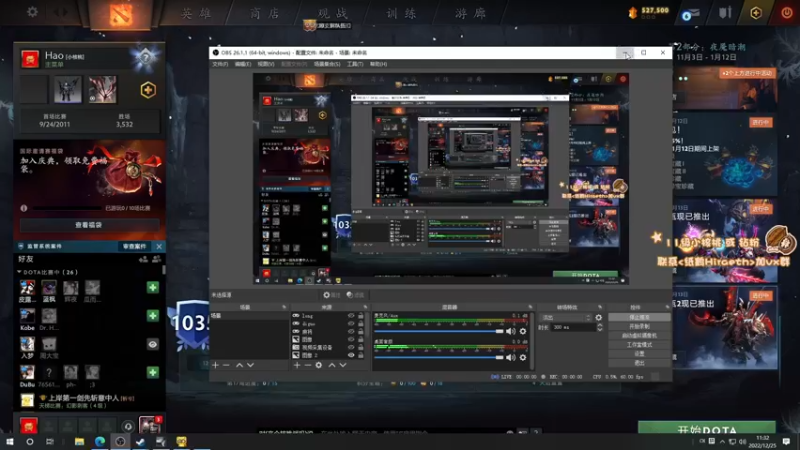800x450 pixels.
Task: Remove scene with the minus icon
Action: pyautogui.click(x=226, y=365)
